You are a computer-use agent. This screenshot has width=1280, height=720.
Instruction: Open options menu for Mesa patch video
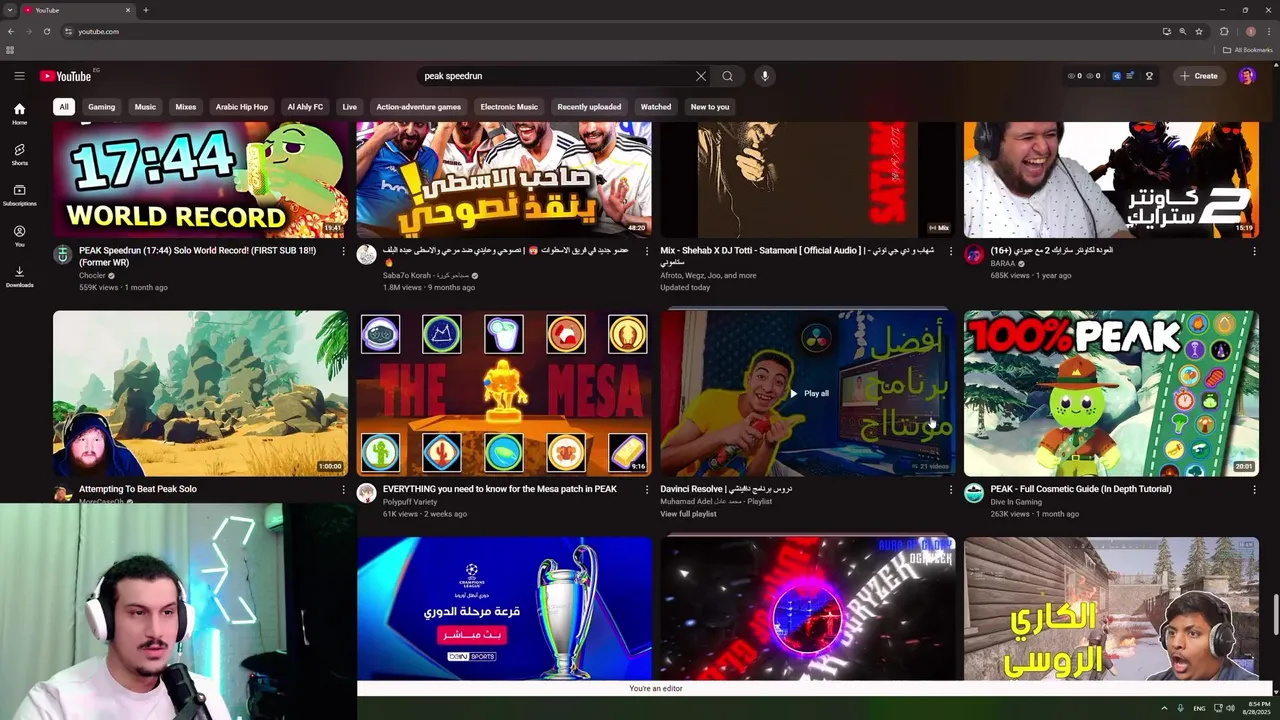[647, 490]
